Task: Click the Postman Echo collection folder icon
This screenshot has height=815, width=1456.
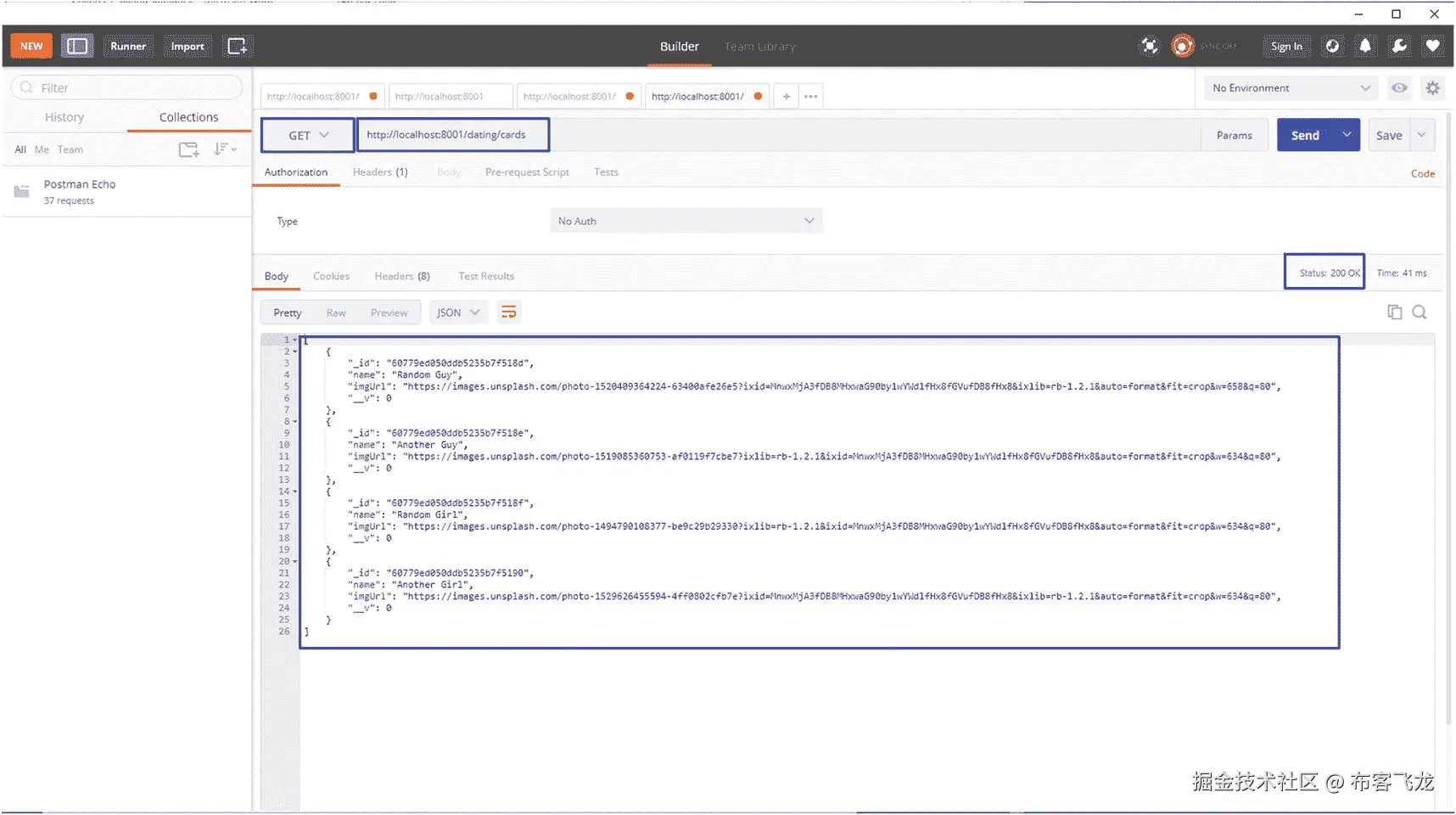Action: tap(22, 192)
